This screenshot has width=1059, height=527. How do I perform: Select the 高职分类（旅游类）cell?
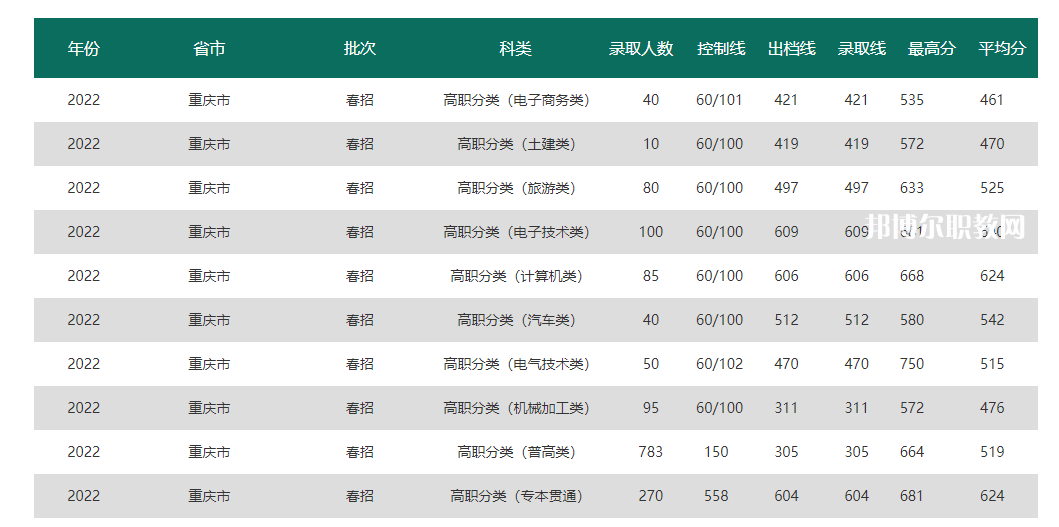516,188
